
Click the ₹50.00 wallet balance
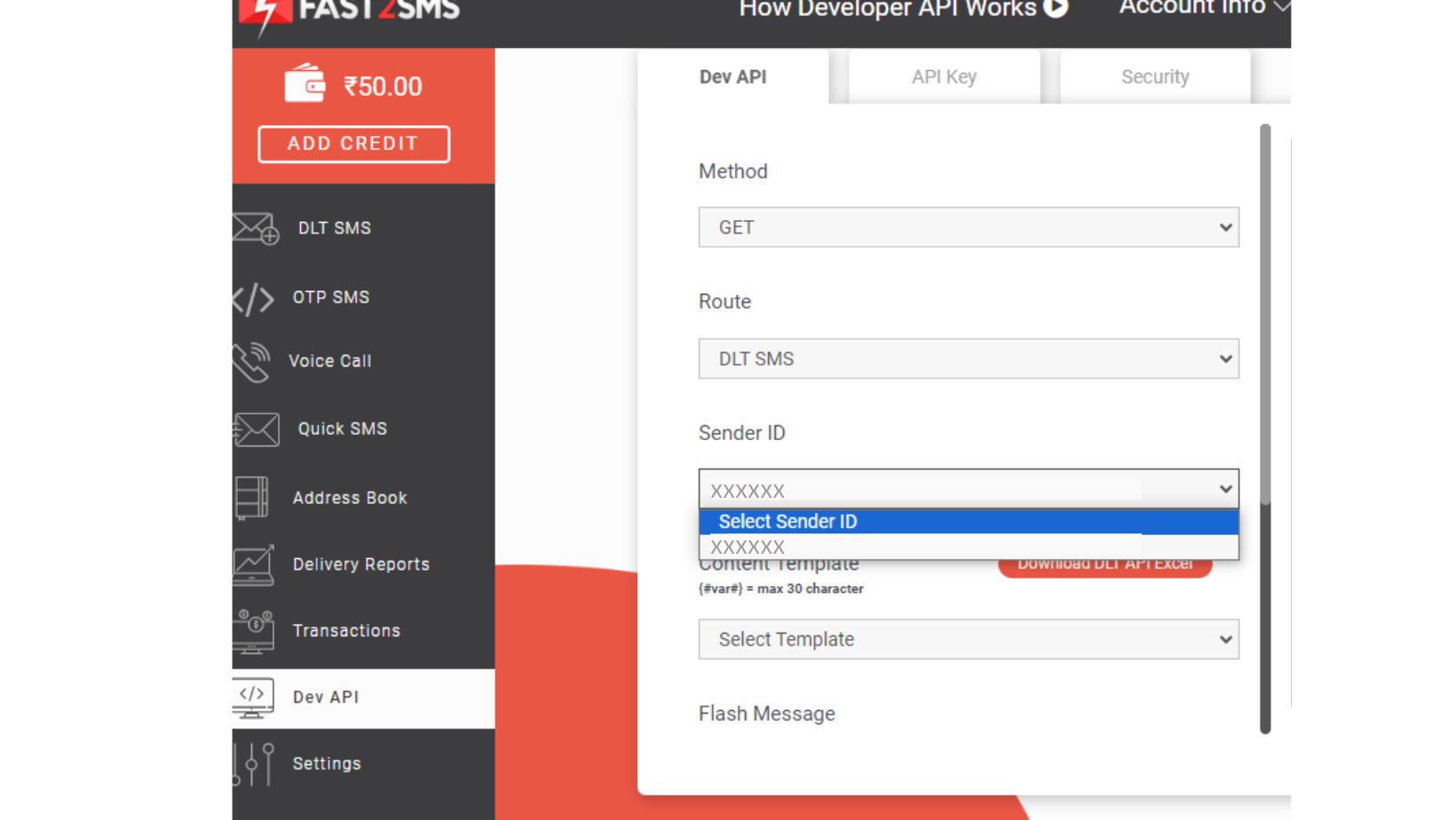383,86
